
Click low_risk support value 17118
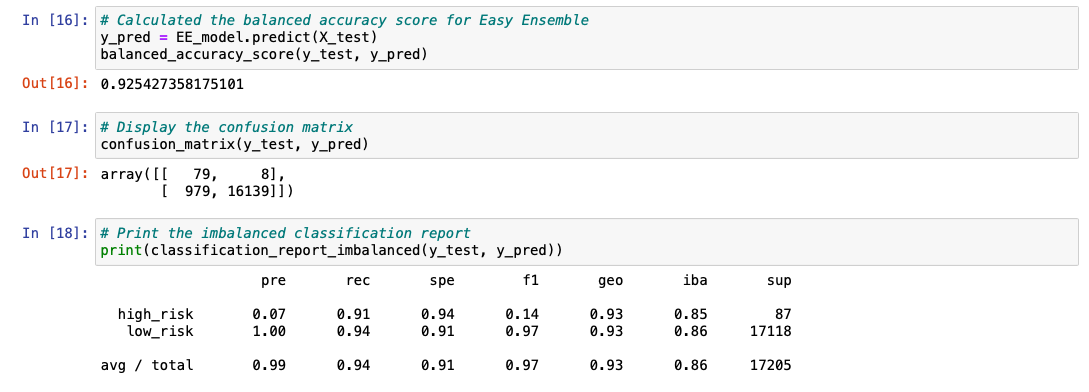pyautogui.click(x=770, y=331)
